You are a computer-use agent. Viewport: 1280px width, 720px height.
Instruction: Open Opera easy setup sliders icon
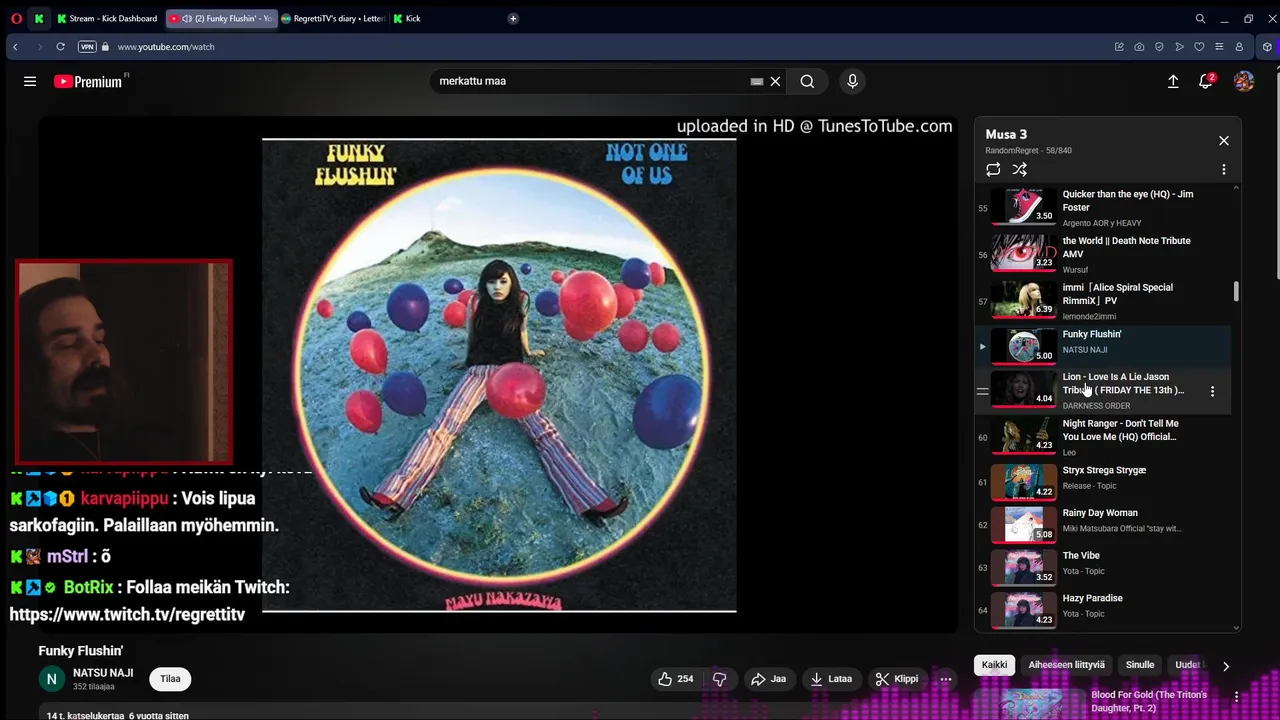1219,47
